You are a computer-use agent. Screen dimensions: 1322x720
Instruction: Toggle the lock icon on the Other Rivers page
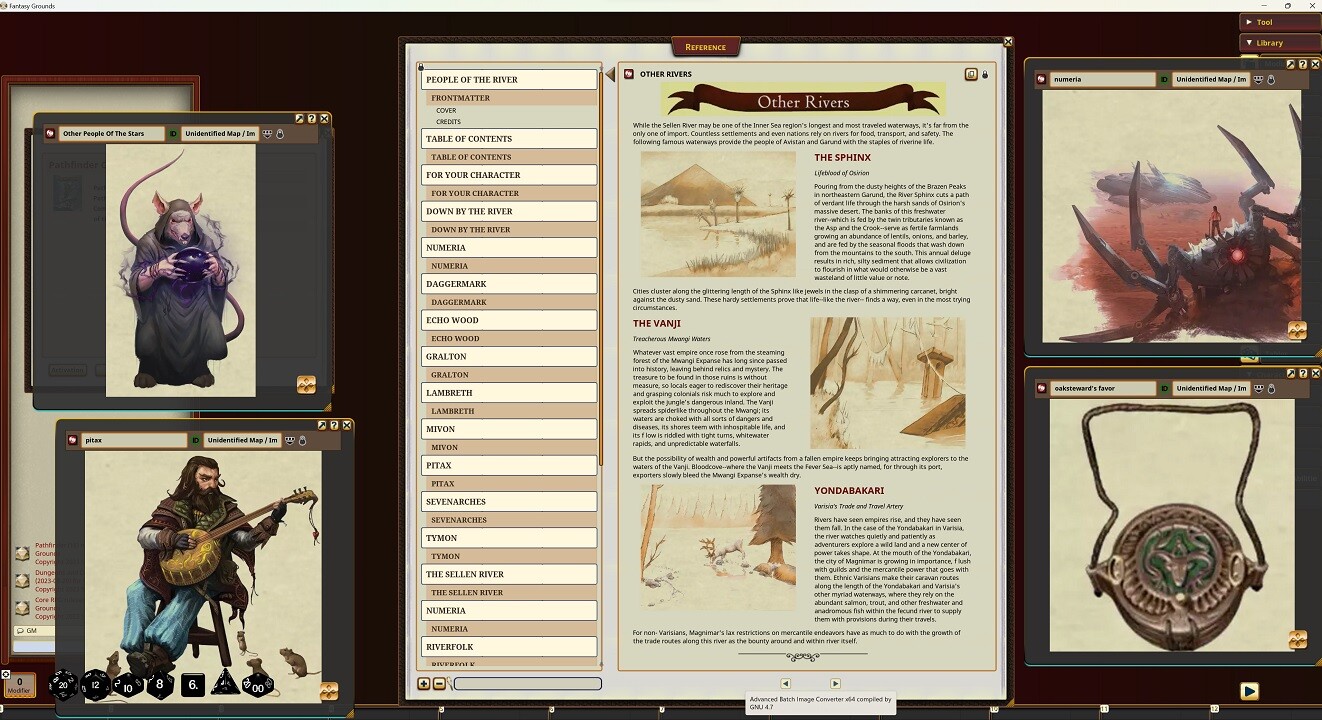click(985, 74)
